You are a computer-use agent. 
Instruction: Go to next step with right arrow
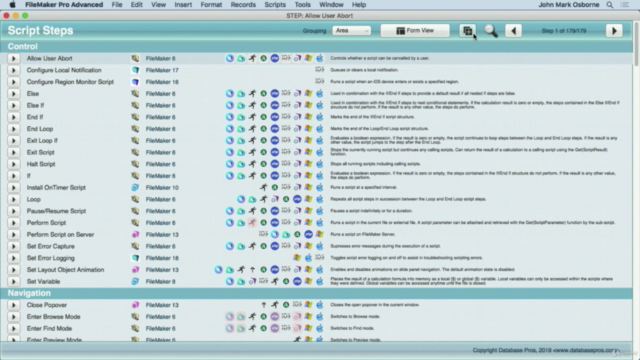tap(614, 31)
